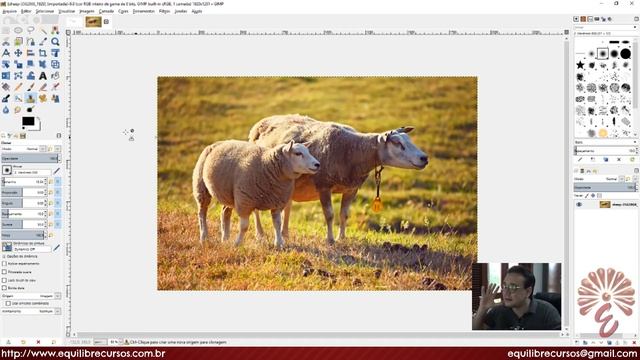Select the Blur/Sharpen droplet tool

(x=6, y=109)
